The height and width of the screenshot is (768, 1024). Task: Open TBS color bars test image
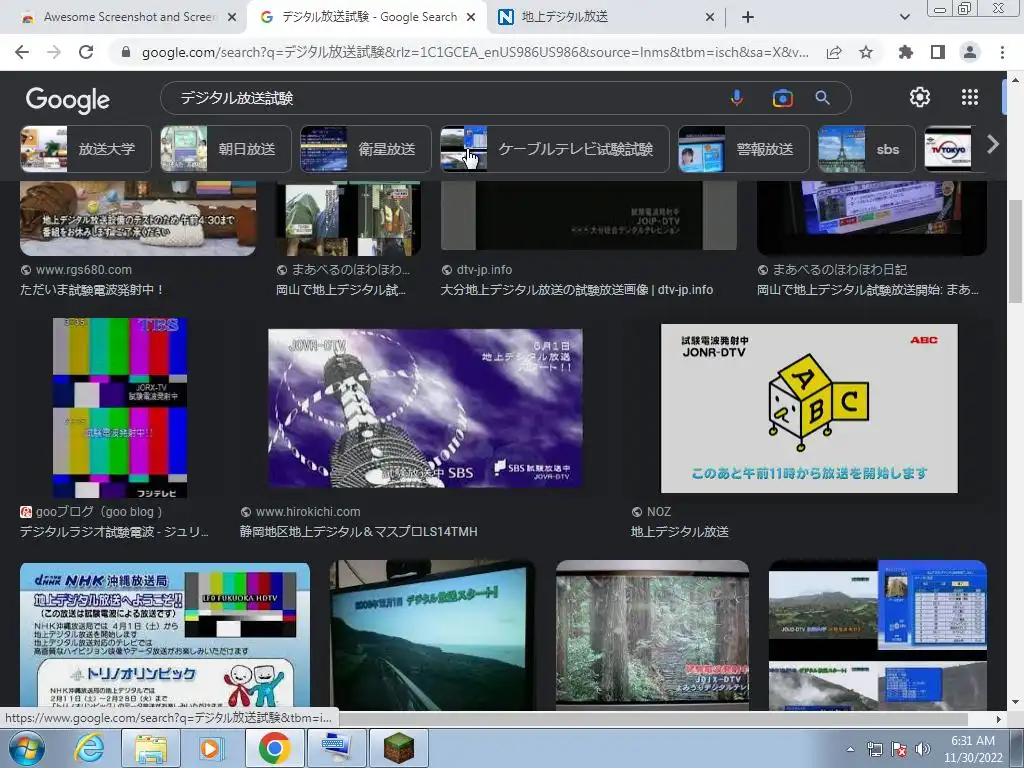(x=120, y=408)
